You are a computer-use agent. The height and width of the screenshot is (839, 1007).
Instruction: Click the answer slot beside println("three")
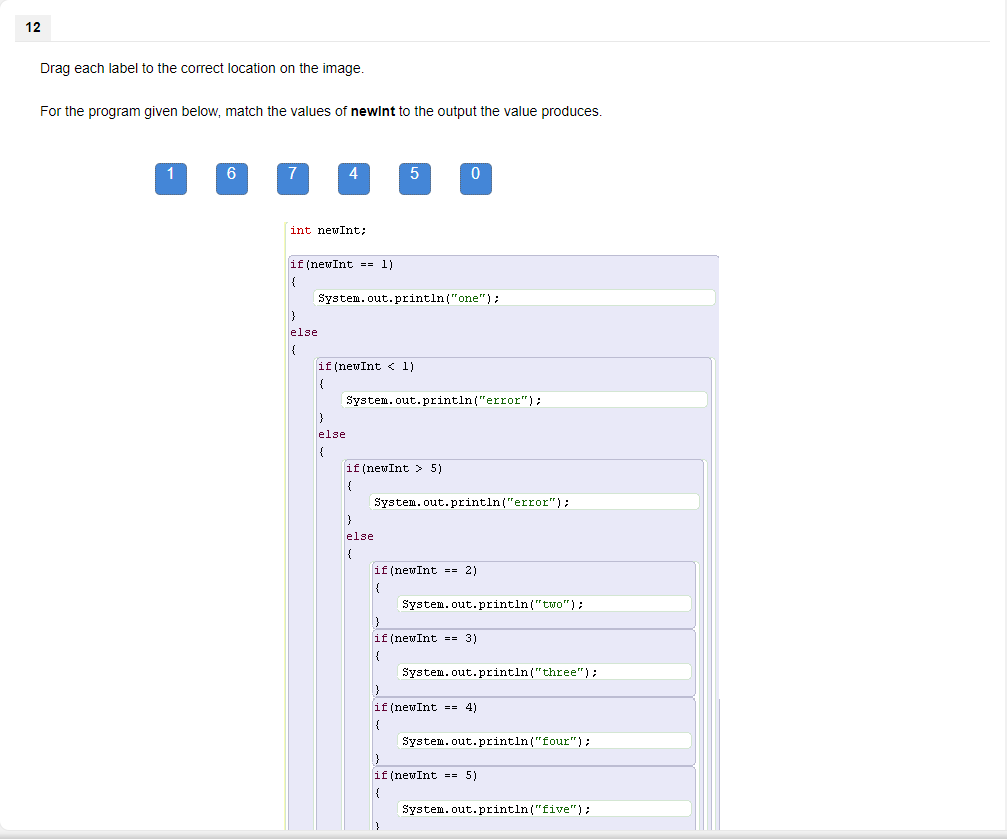tap(545, 671)
